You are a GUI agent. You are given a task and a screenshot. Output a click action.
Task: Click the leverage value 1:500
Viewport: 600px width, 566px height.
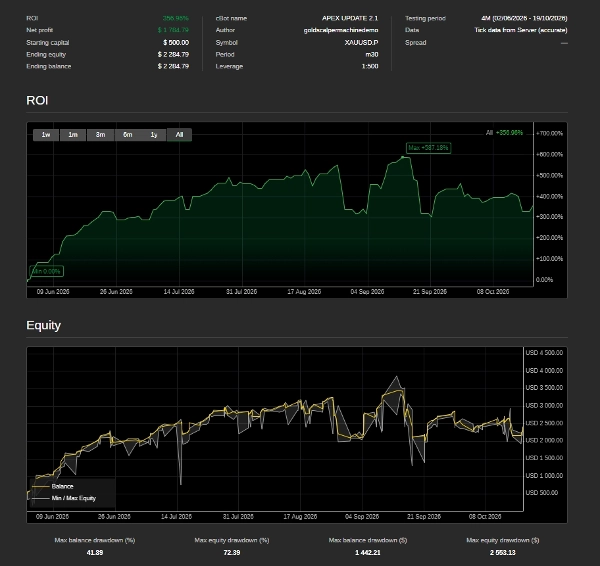pyautogui.click(x=370, y=66)
